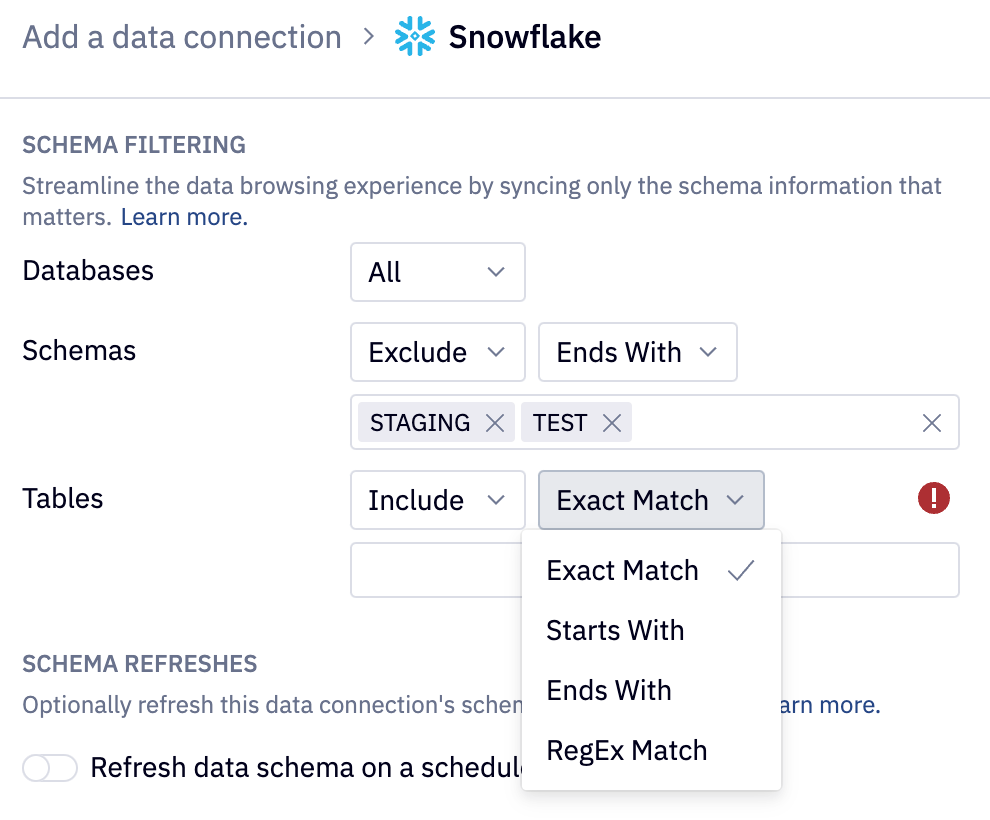Click the Snowflake logo icon
This screenshot has height=820, width=990.
[x=415, y=38]
